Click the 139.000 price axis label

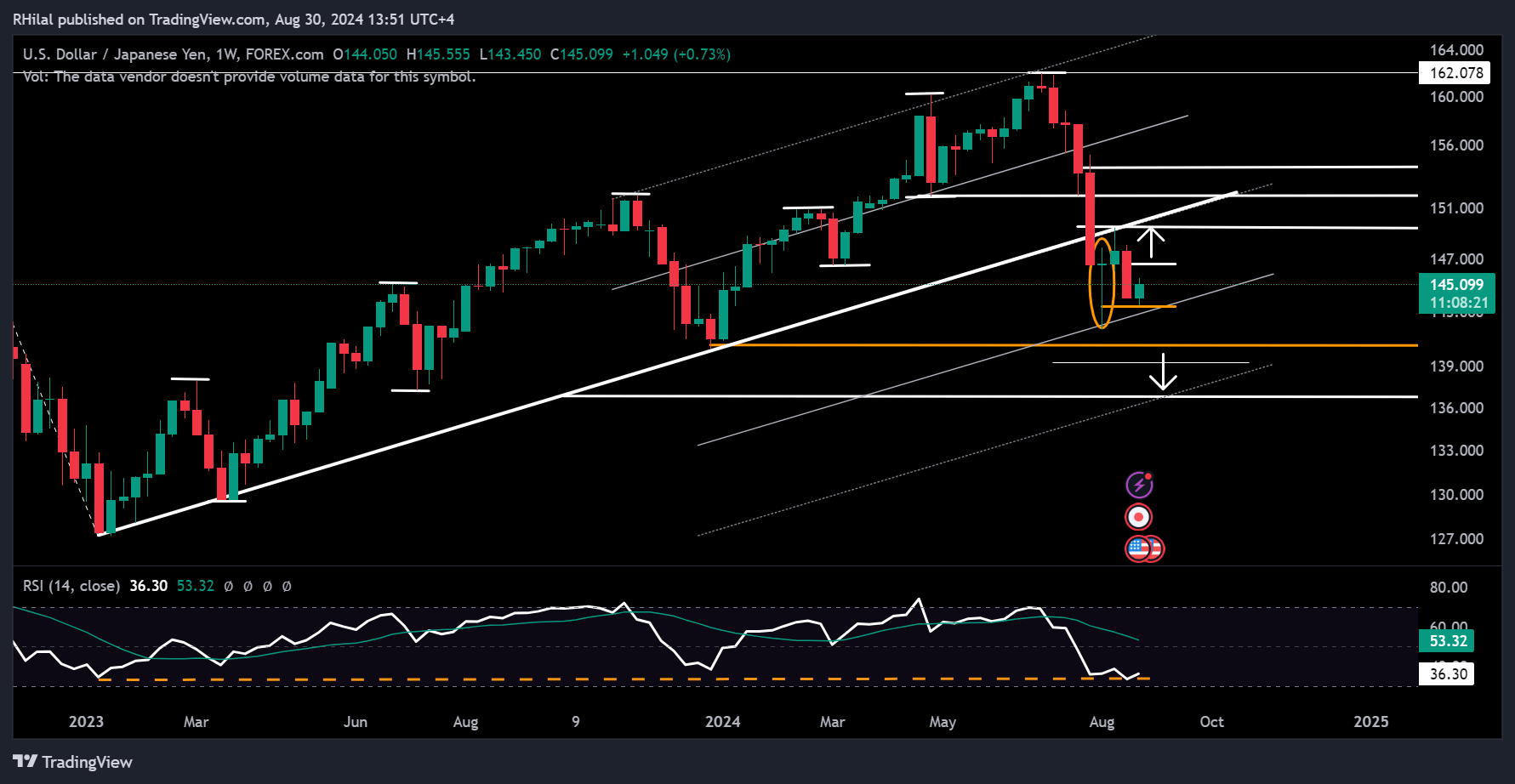coord(1456,366)
